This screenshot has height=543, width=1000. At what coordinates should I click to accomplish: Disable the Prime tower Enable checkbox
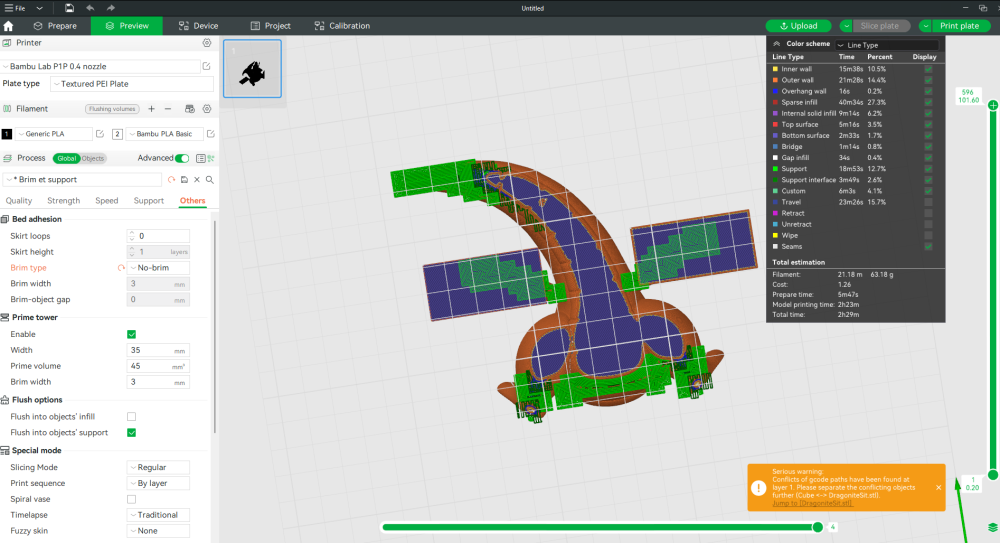pyautogui.click(x=131, y=334)
